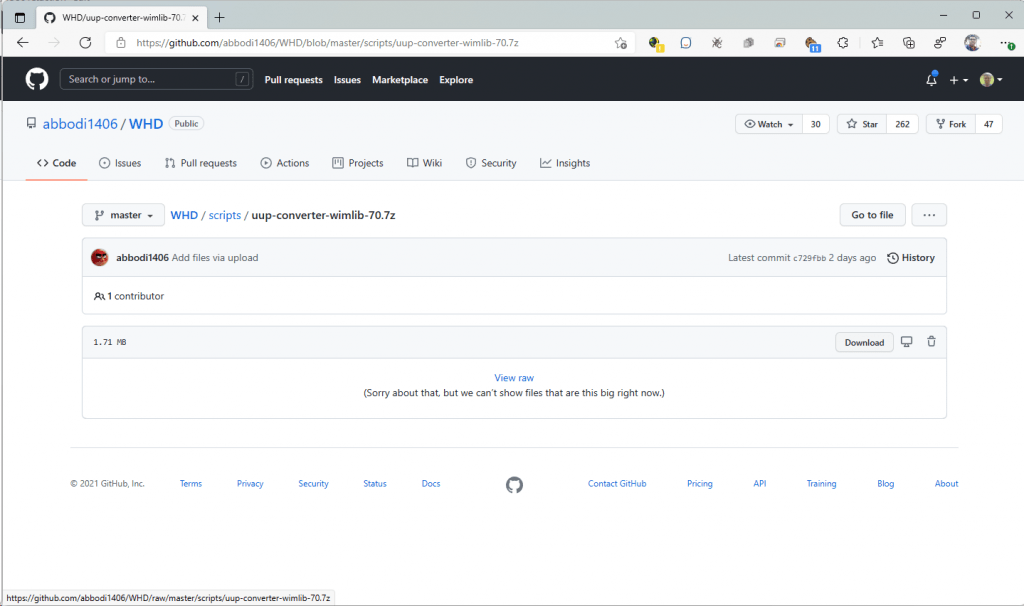The height and width of the screenshot is (606, 1024).
Task: Open the master branch selector
Action: click(123, 215)
